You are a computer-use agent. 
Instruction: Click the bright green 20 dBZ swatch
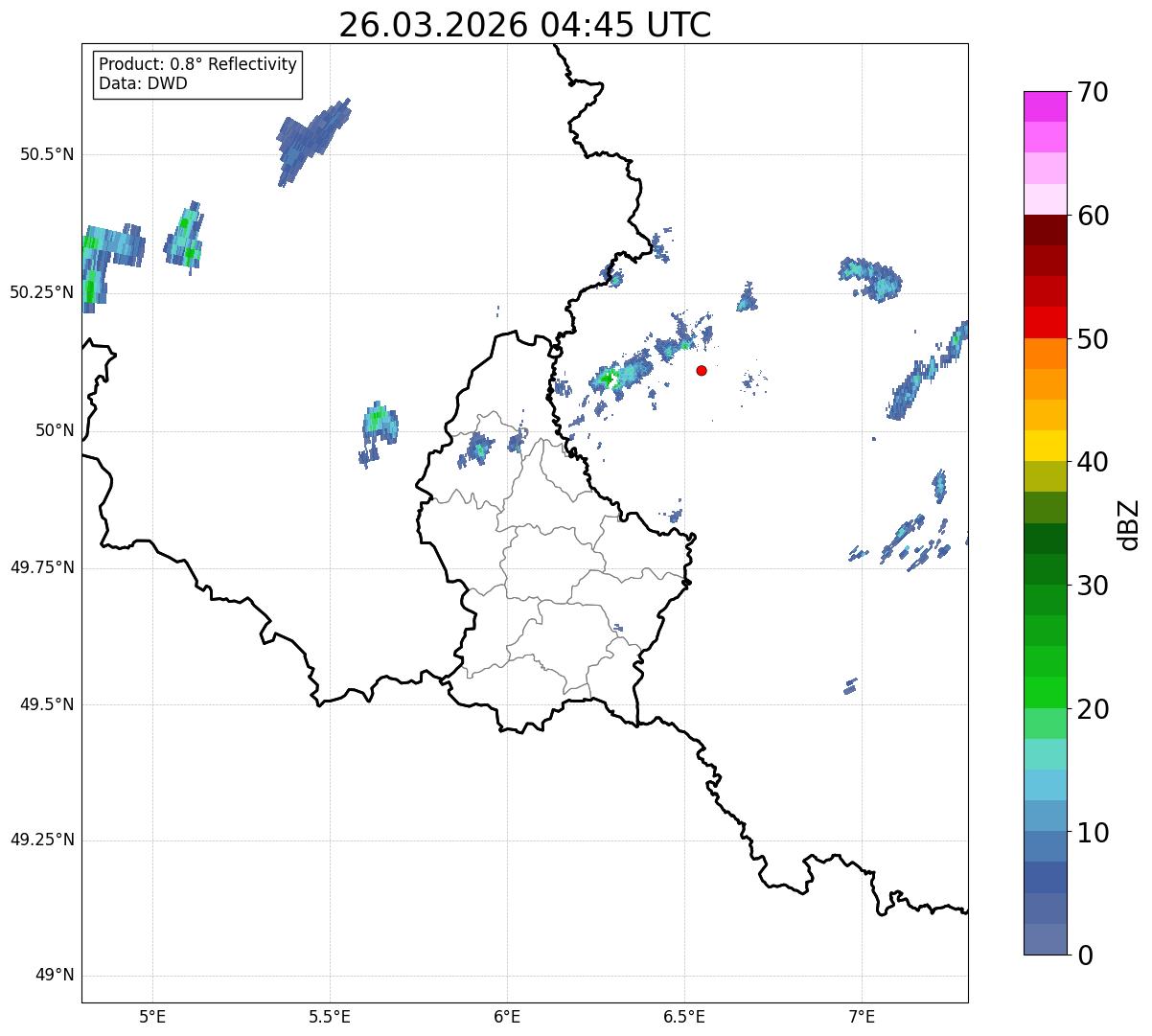pyautogui.click(x=1046, y=693)
